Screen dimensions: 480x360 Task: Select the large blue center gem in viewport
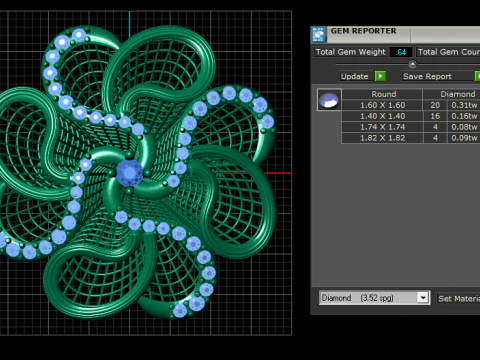pyautogui.click(x=129, y=173)
